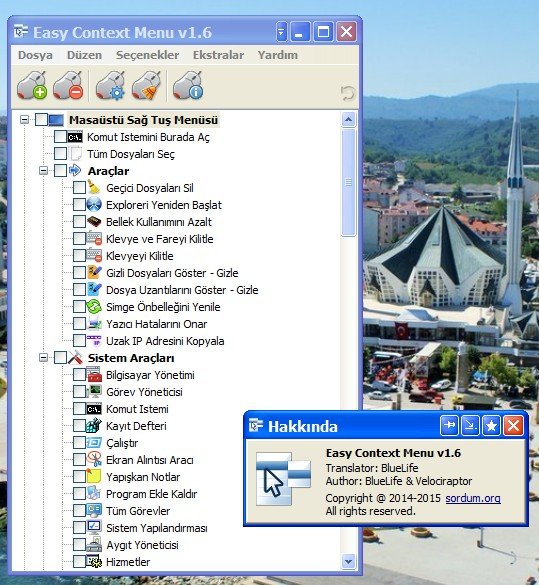Enable the Geçici Dosyaları Sil checkbox

[x=79, y=188]
